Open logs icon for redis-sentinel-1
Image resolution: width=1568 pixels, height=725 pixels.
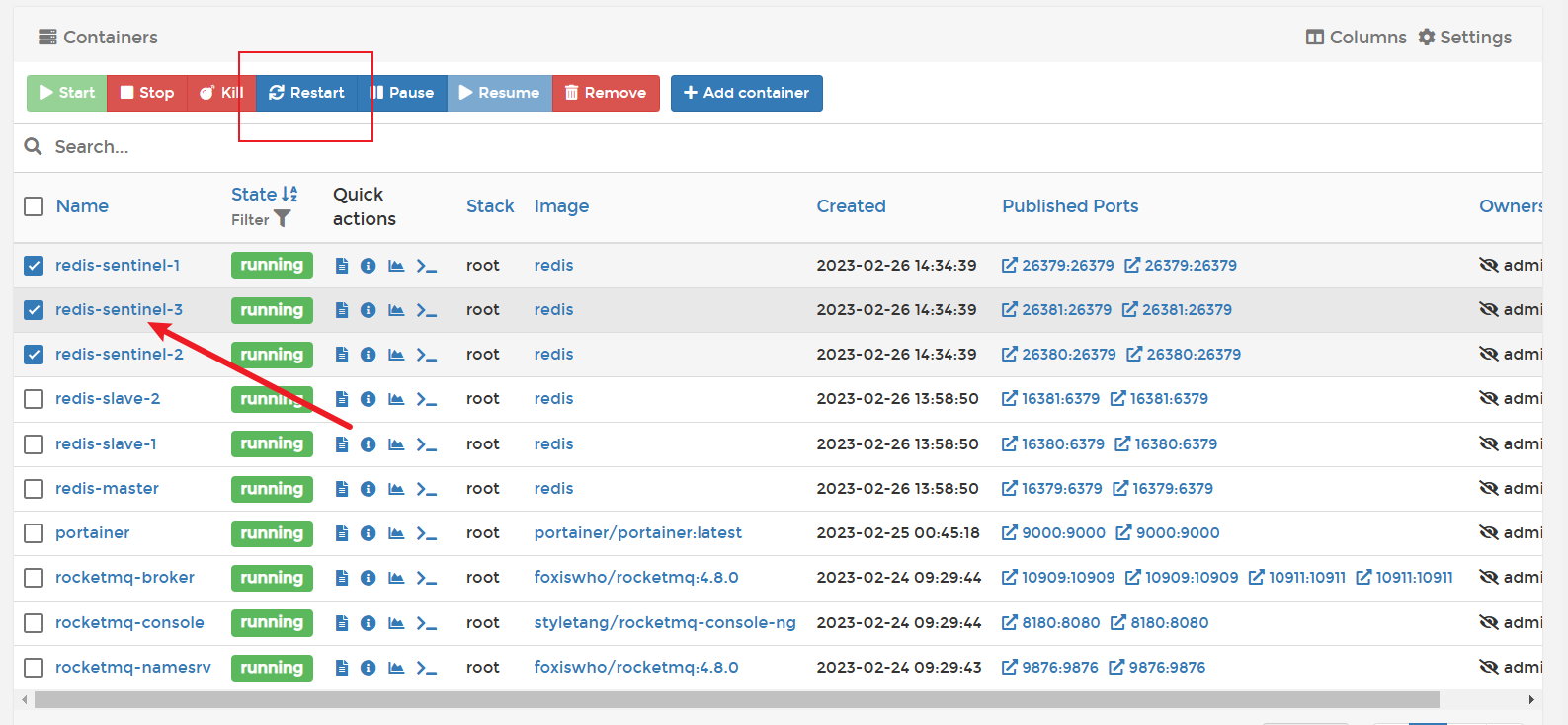pos(342,266)
